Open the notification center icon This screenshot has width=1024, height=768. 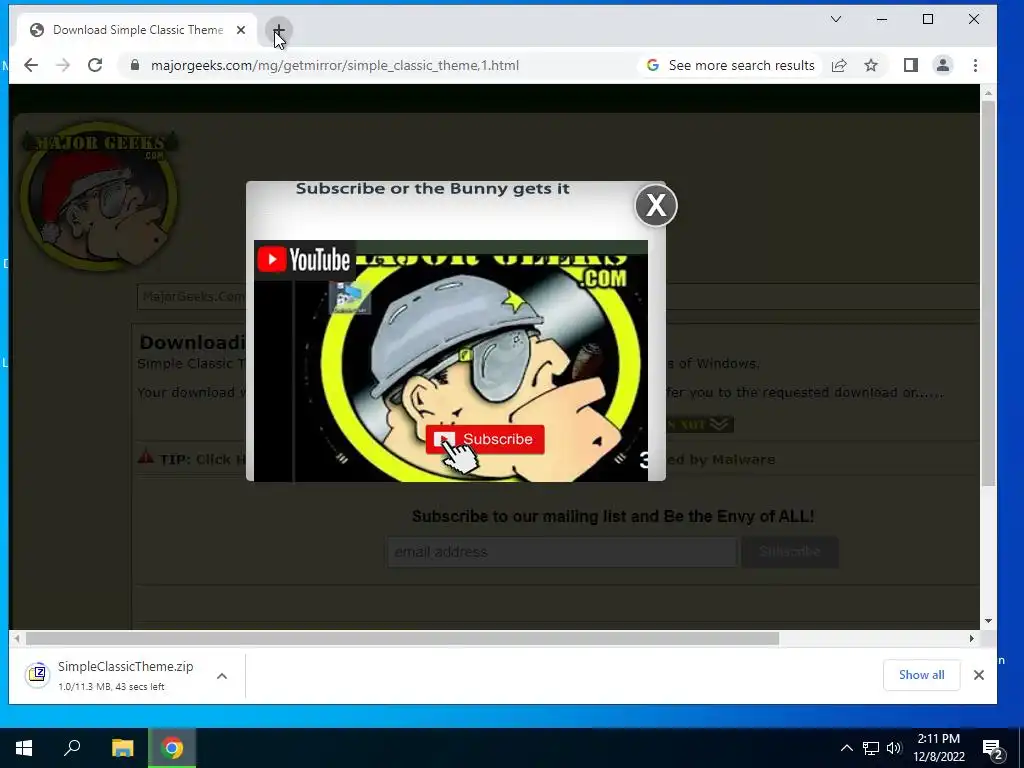coord(993,749)
